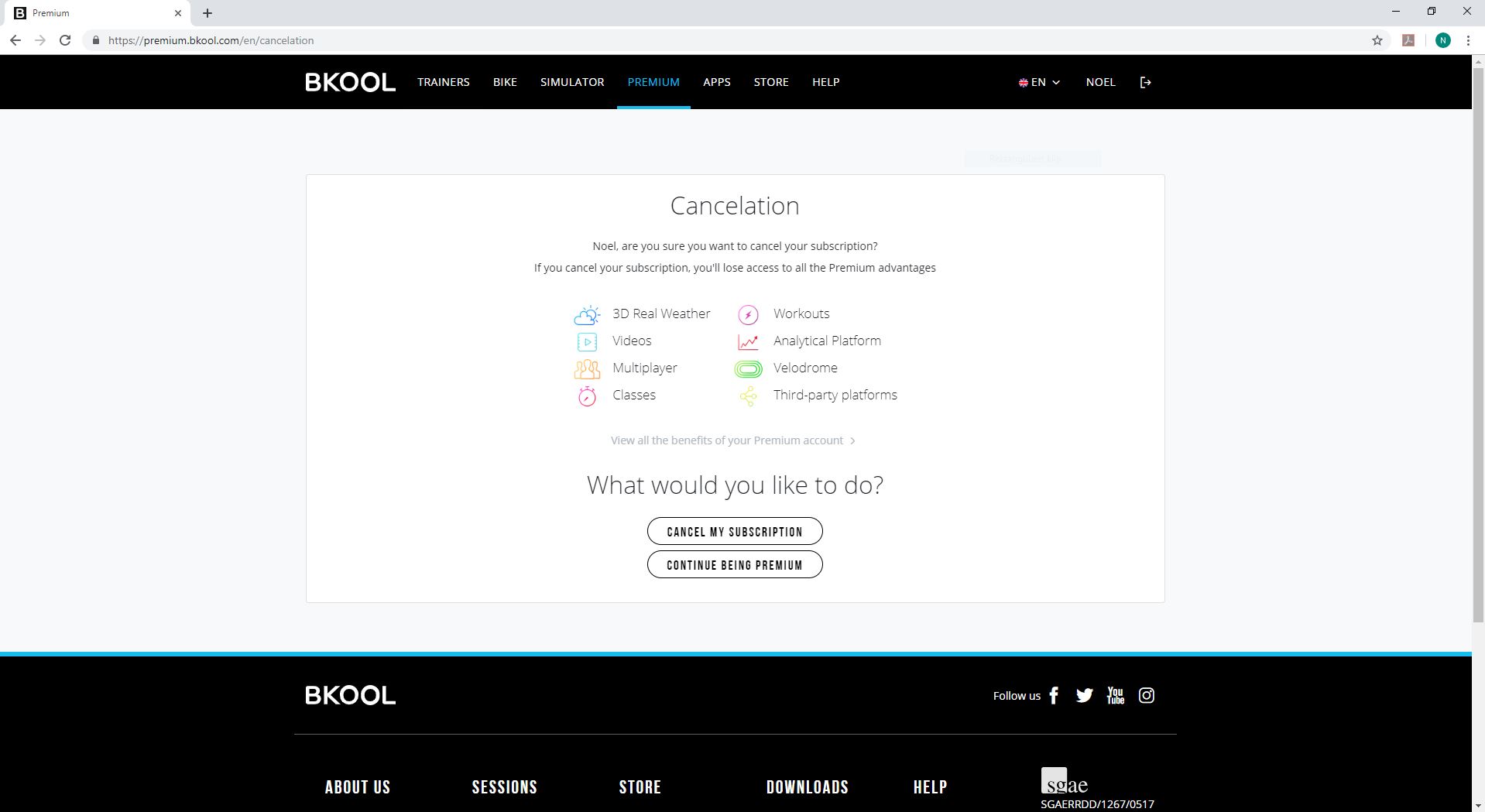Click the Velodrome track icon
The image size is (1485, 812).
pos(748,369)
